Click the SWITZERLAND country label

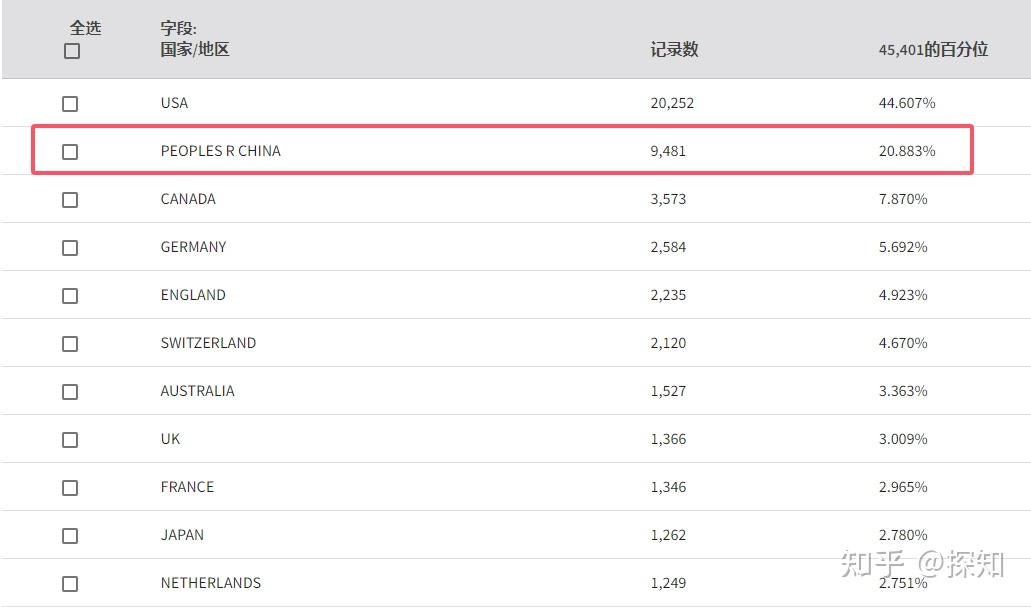pyautogui.click(x=208, y=343)
